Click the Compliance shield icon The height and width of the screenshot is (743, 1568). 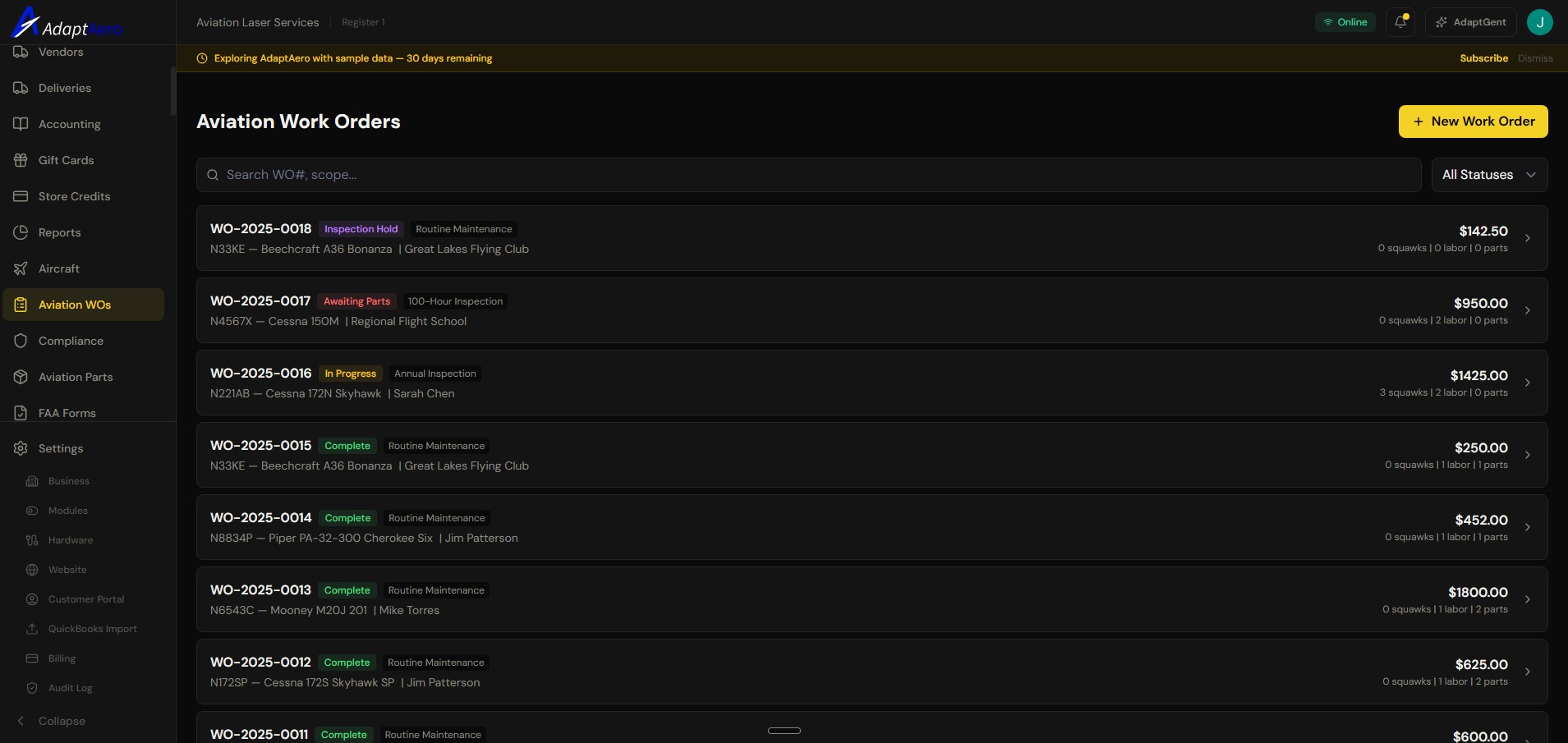click(20, 341)
